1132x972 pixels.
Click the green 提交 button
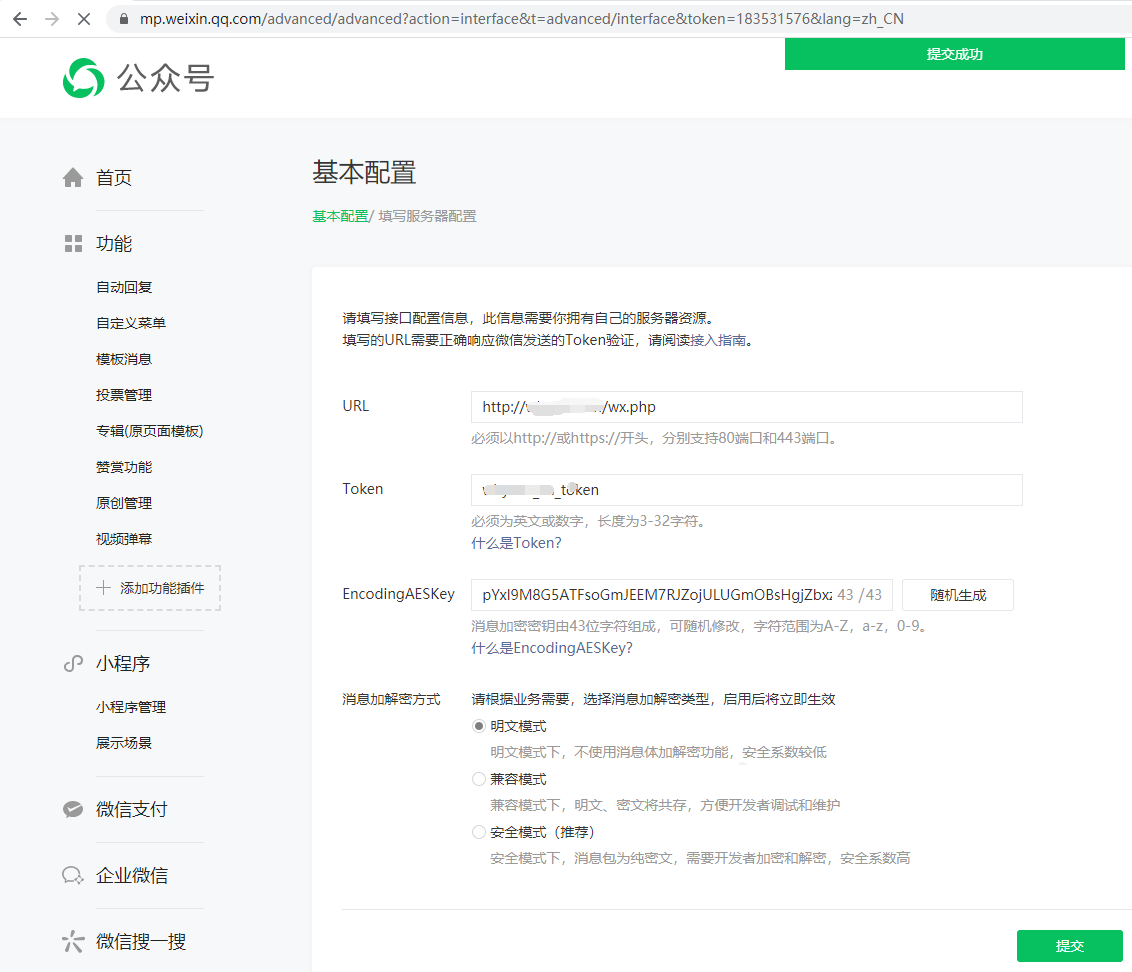click(x=1069, y=946)
